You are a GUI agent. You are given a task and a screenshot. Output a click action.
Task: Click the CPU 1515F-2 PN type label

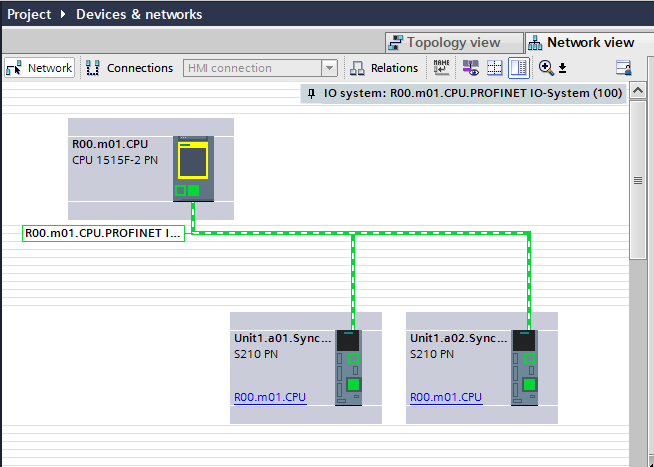pos(115,160)
